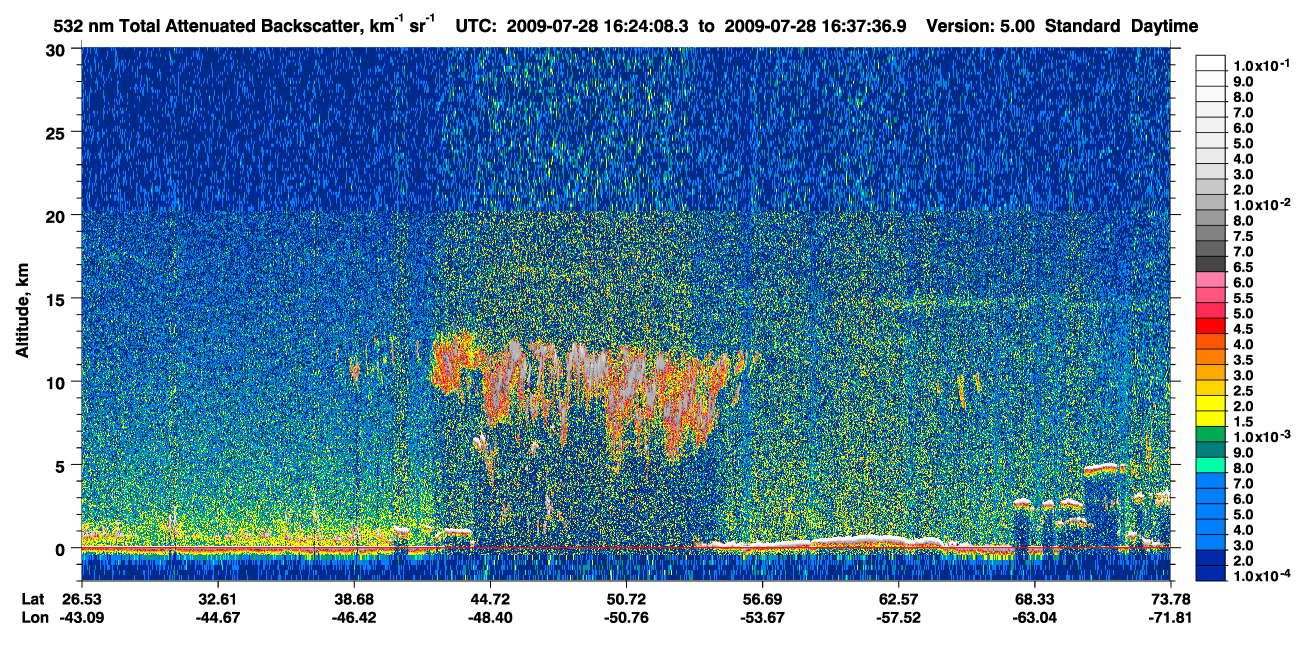This screenshot has height=667, width=1300.
Task: Click the start time '2009-07-28 16:24:08.3'
Action: (x=597, y=26)
